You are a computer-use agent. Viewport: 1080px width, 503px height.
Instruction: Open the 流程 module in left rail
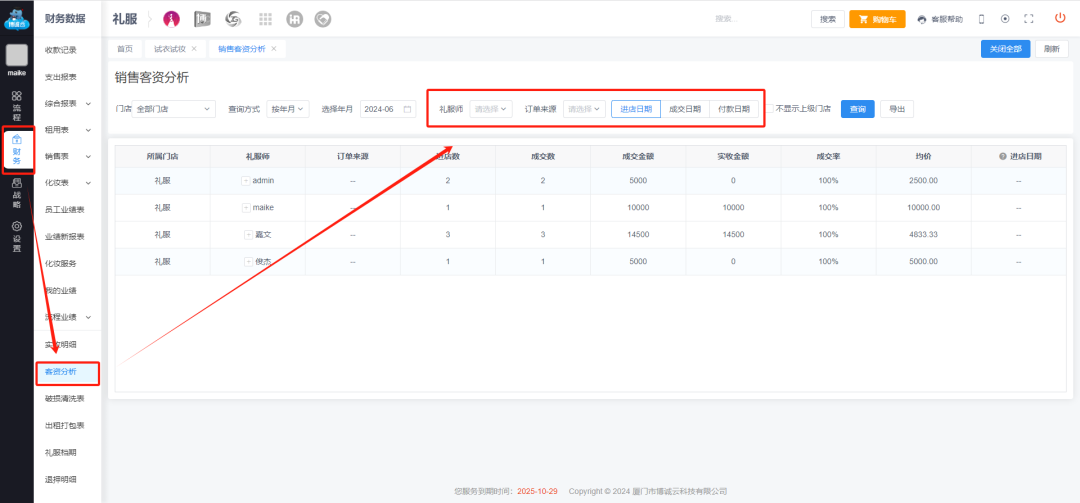coord(17,105)
